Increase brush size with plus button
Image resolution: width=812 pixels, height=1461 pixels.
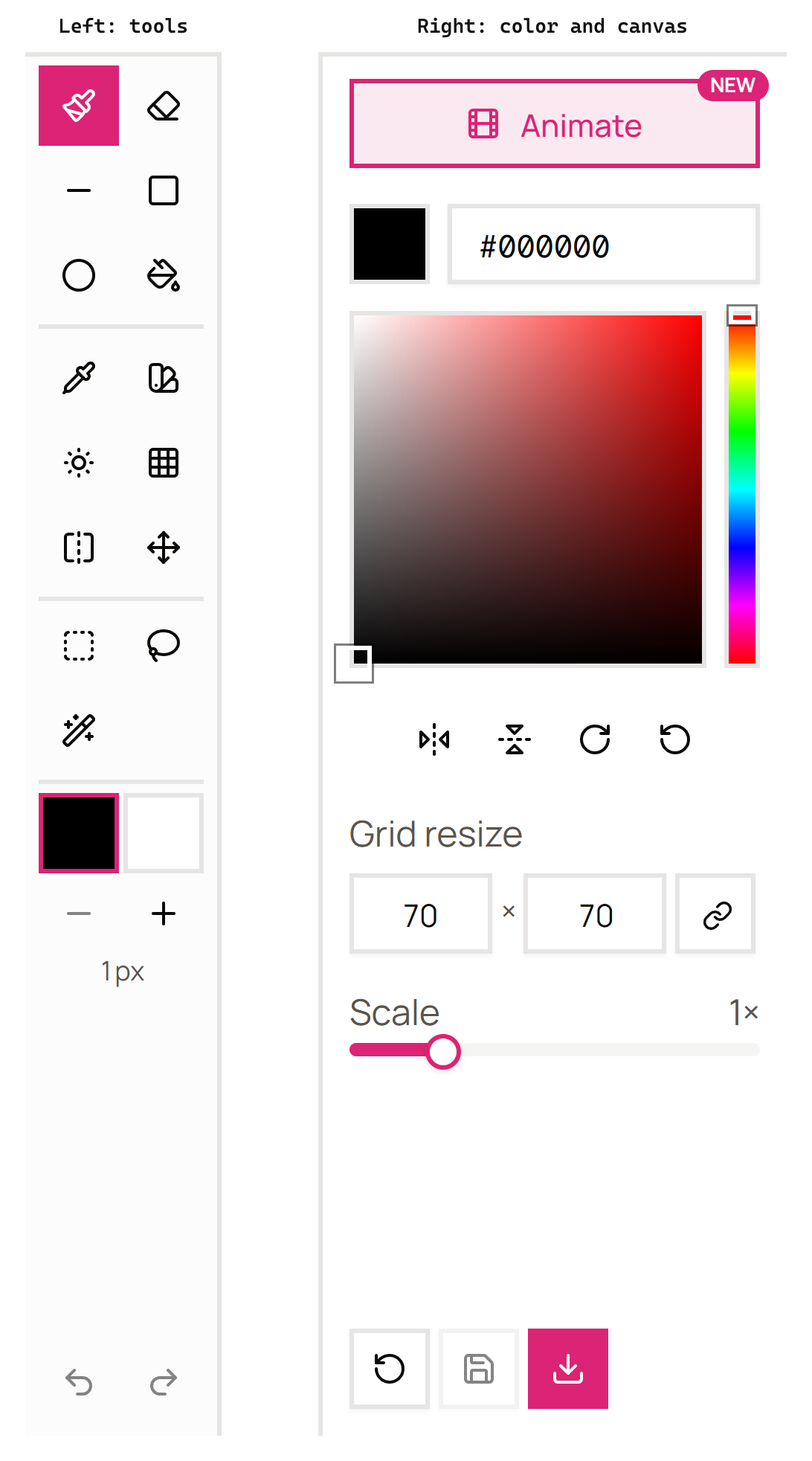click(x=164, y=913)
